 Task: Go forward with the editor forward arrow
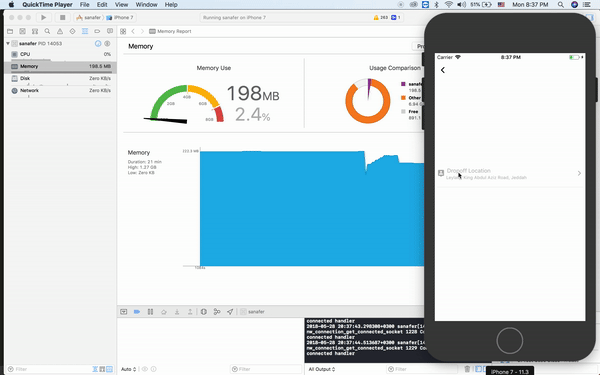click(142, 31)
